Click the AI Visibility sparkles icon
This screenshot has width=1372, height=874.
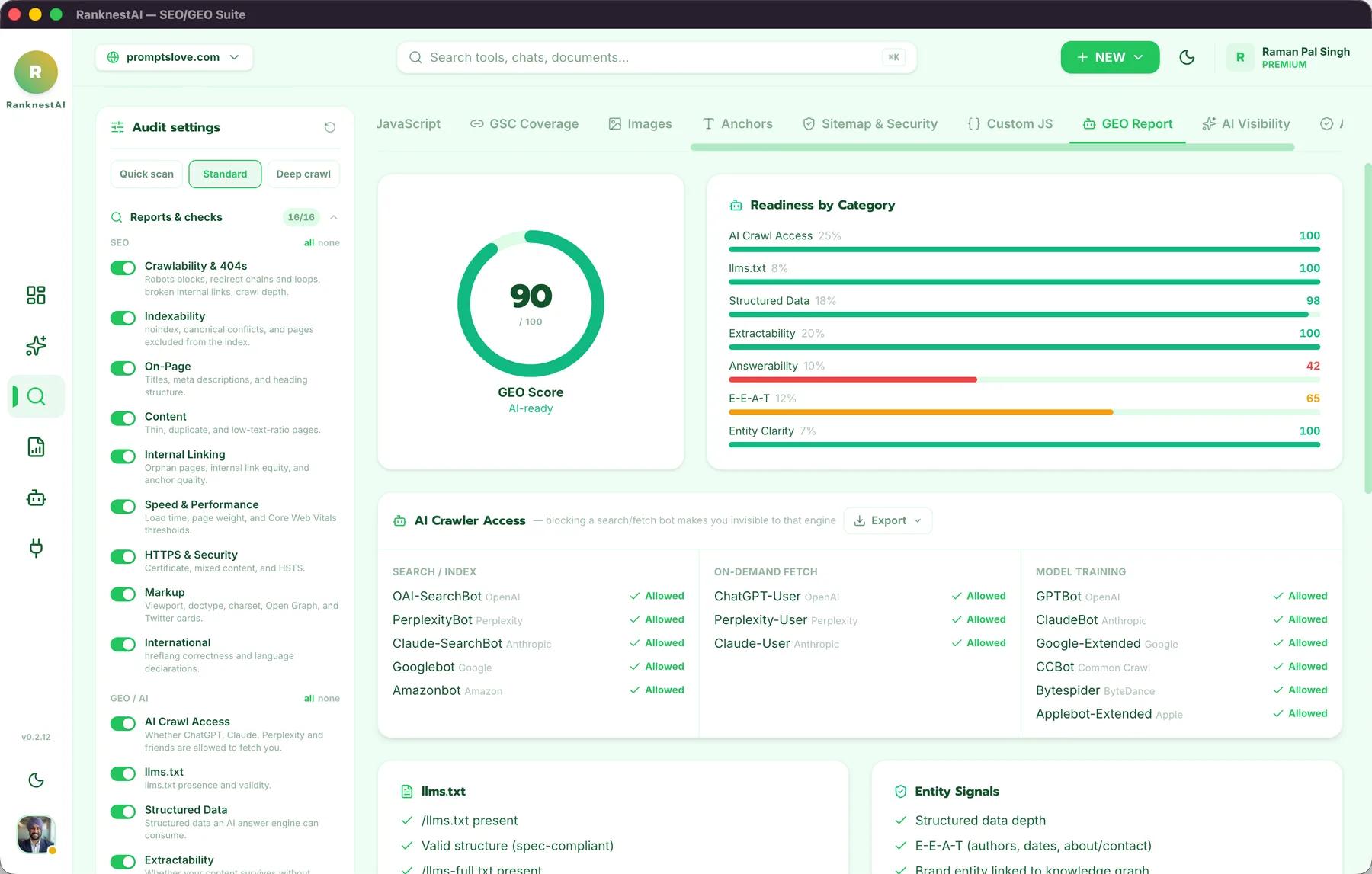tap(1209, 123)
